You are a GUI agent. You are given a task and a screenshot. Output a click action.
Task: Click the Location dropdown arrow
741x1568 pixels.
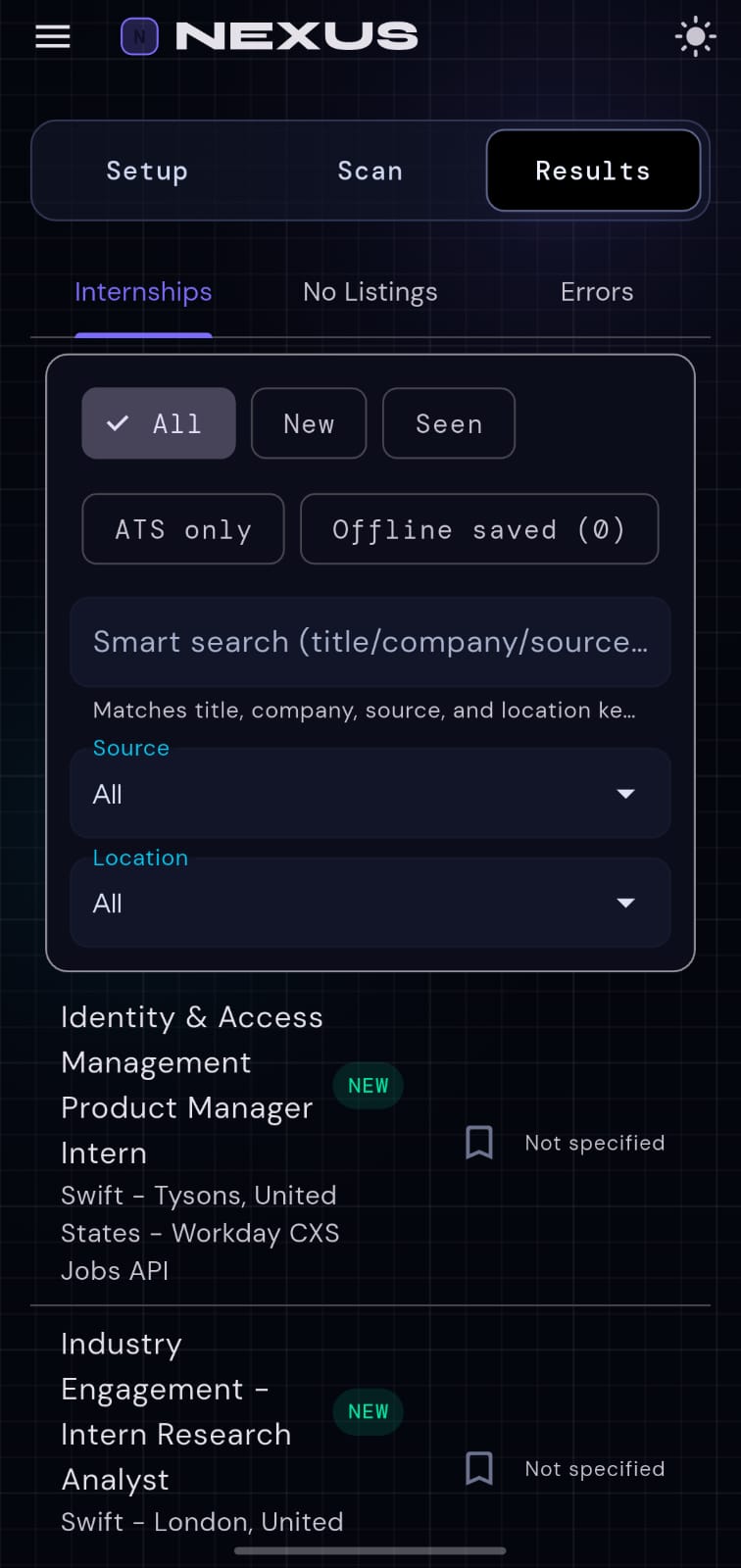(x=625, y=903)
